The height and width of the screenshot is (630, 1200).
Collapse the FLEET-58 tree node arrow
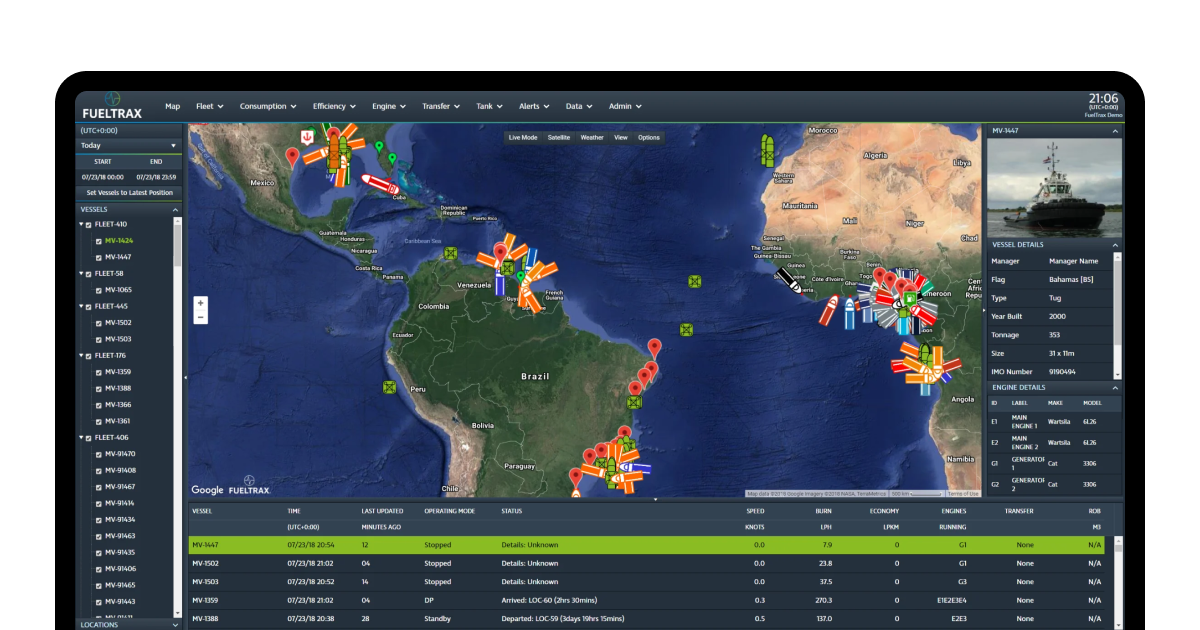click(x=81, y=273)
